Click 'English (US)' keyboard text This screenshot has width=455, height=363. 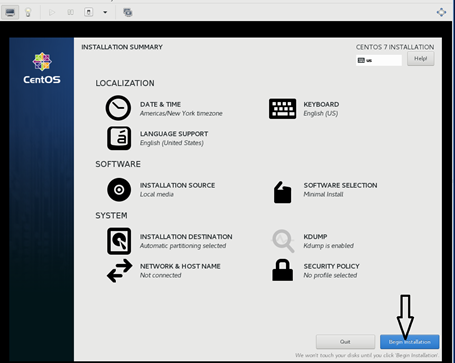[321, 114]
